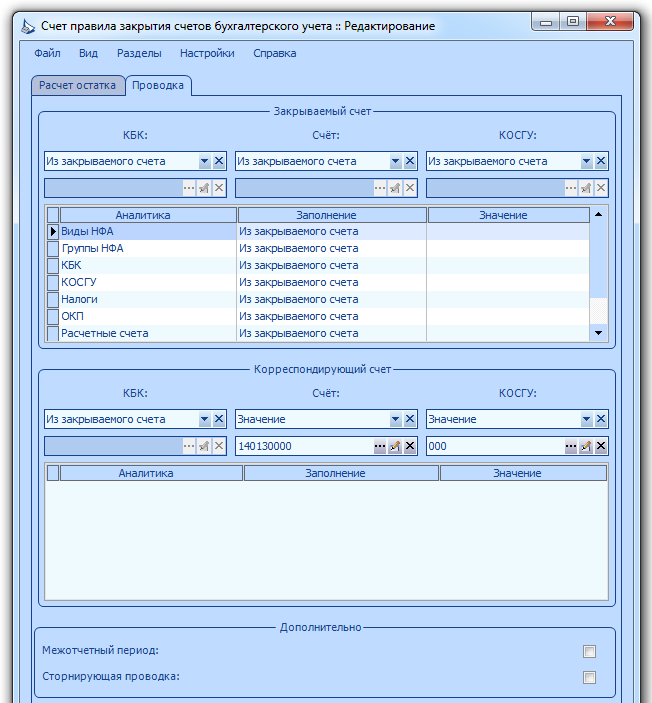Open the Настройки menu
Image resolution: width=652 pixels, height=703 pixels.
point(207,53)
